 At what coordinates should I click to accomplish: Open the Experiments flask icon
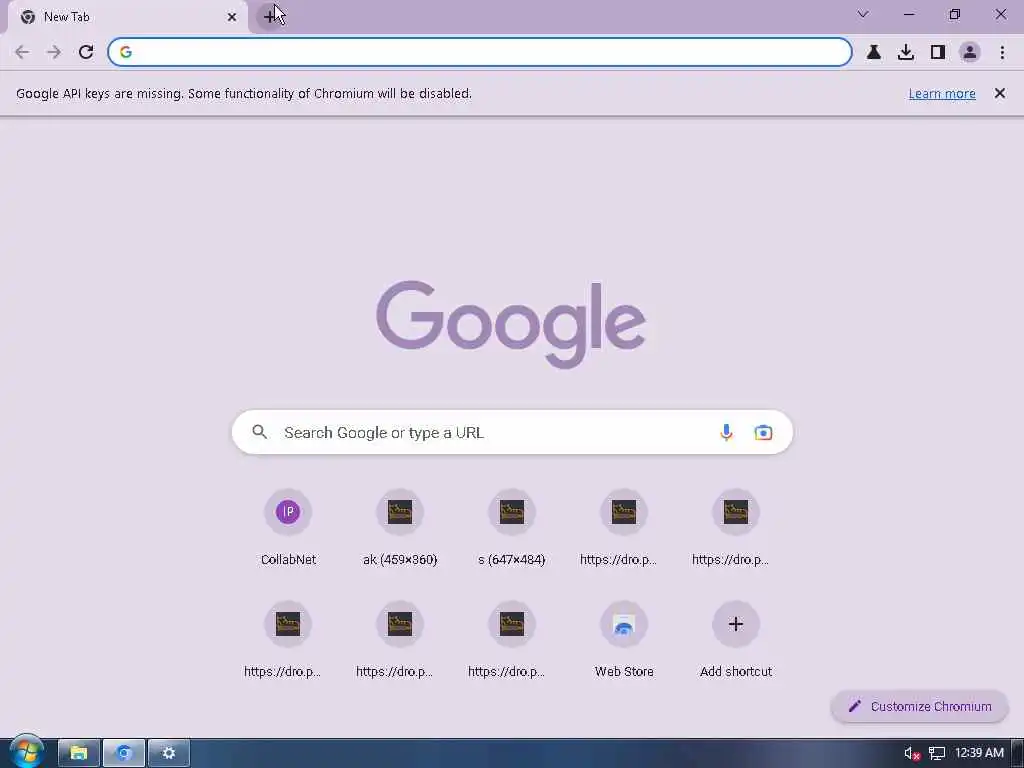(x=874, y=52)
